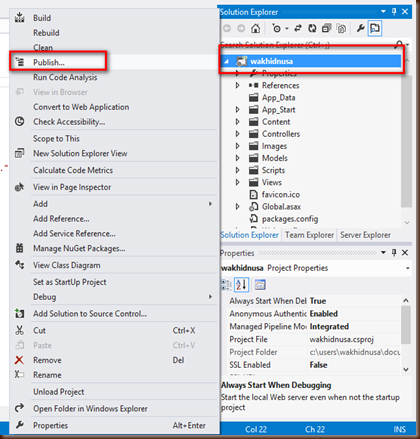Click the Global.asax file icon
This screenshot has width=420, height=439.
tap(254, 207)
